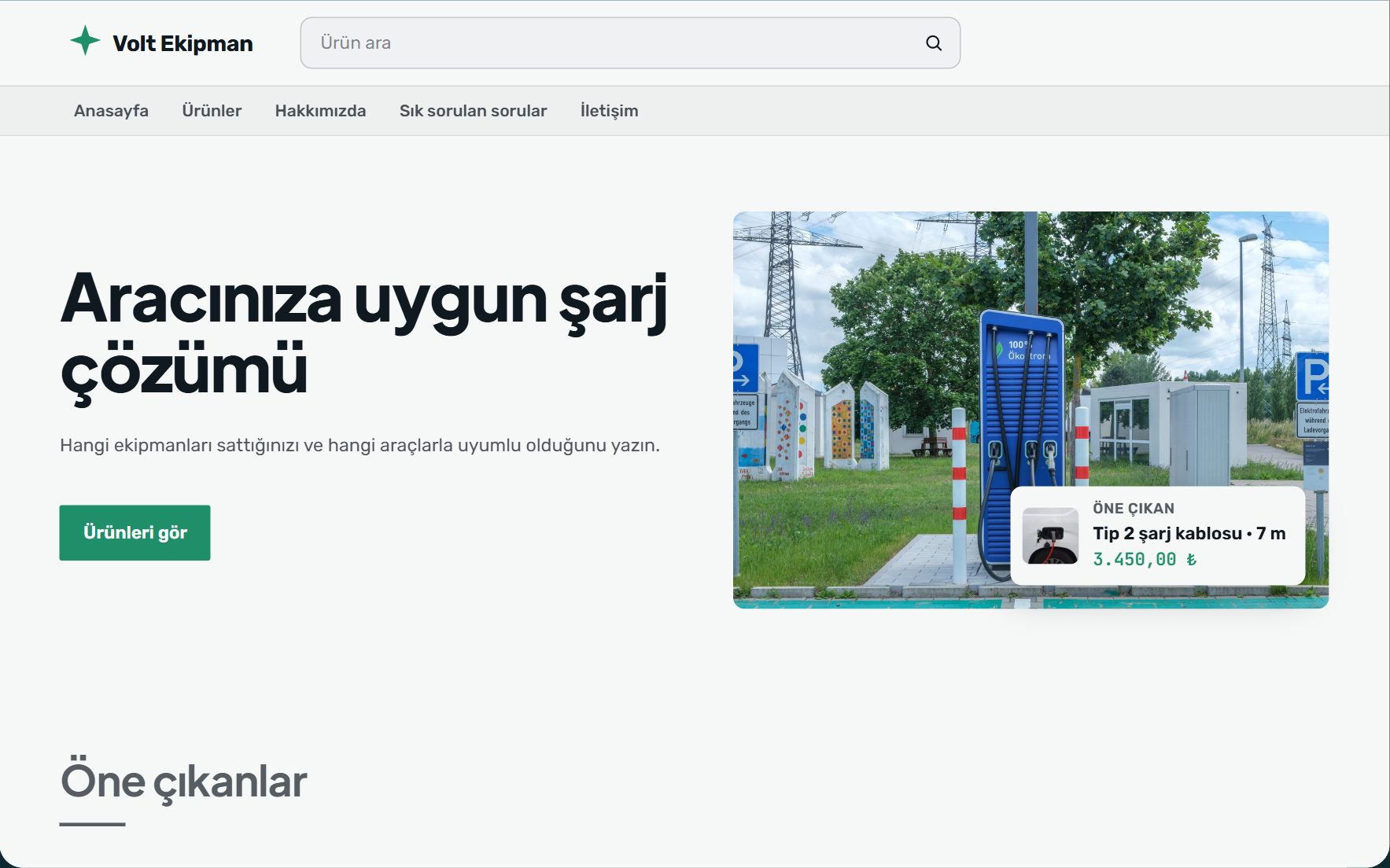1390x868 pixels.
Task: Click the search magnifier icon
Action: coord(934,43)
